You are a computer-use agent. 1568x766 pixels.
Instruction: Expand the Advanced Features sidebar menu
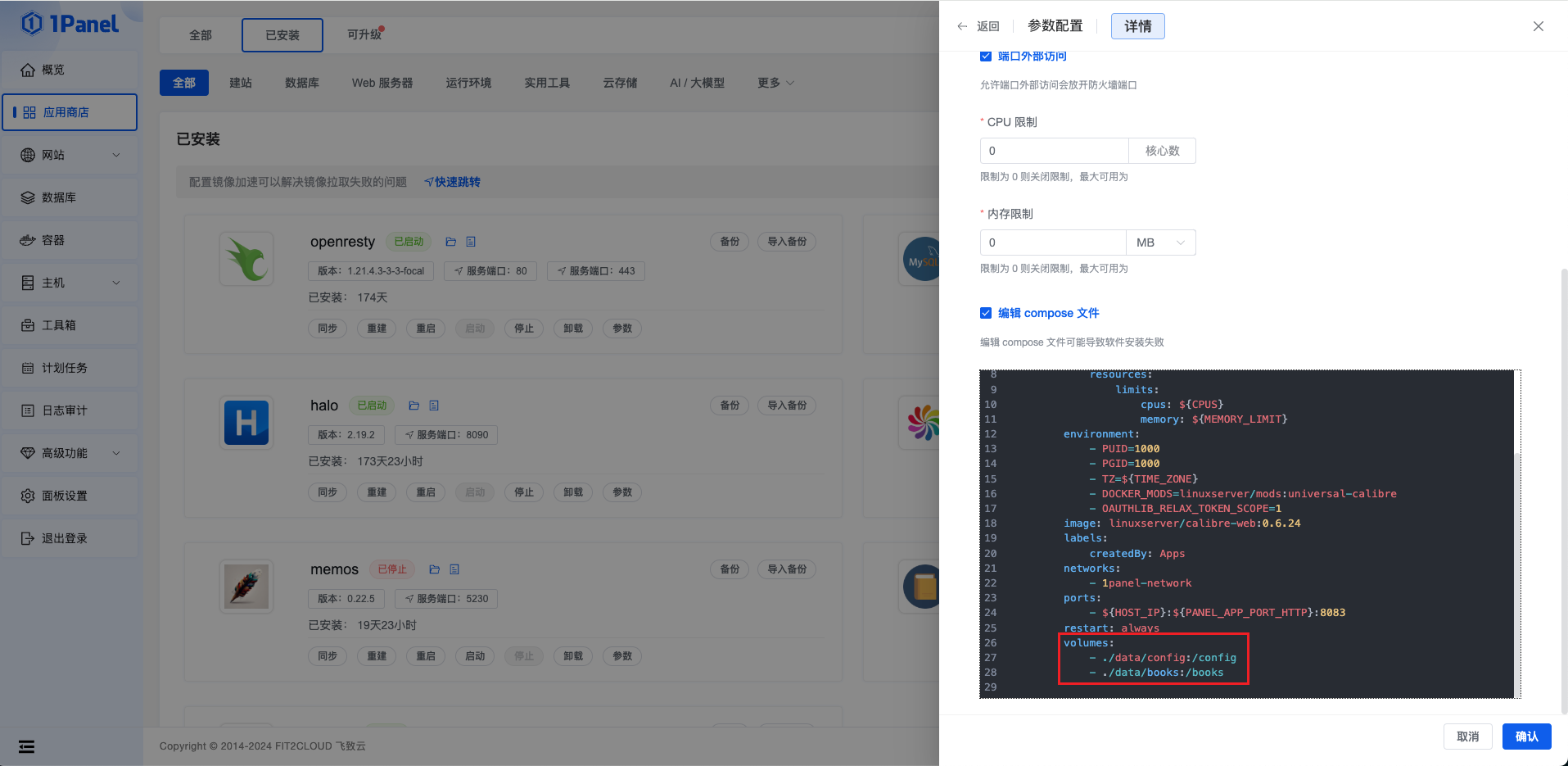[x=70, y=453]
